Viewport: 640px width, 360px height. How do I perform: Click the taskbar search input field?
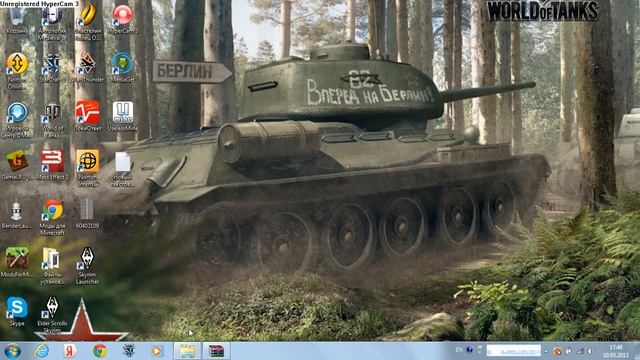[513, 350]
